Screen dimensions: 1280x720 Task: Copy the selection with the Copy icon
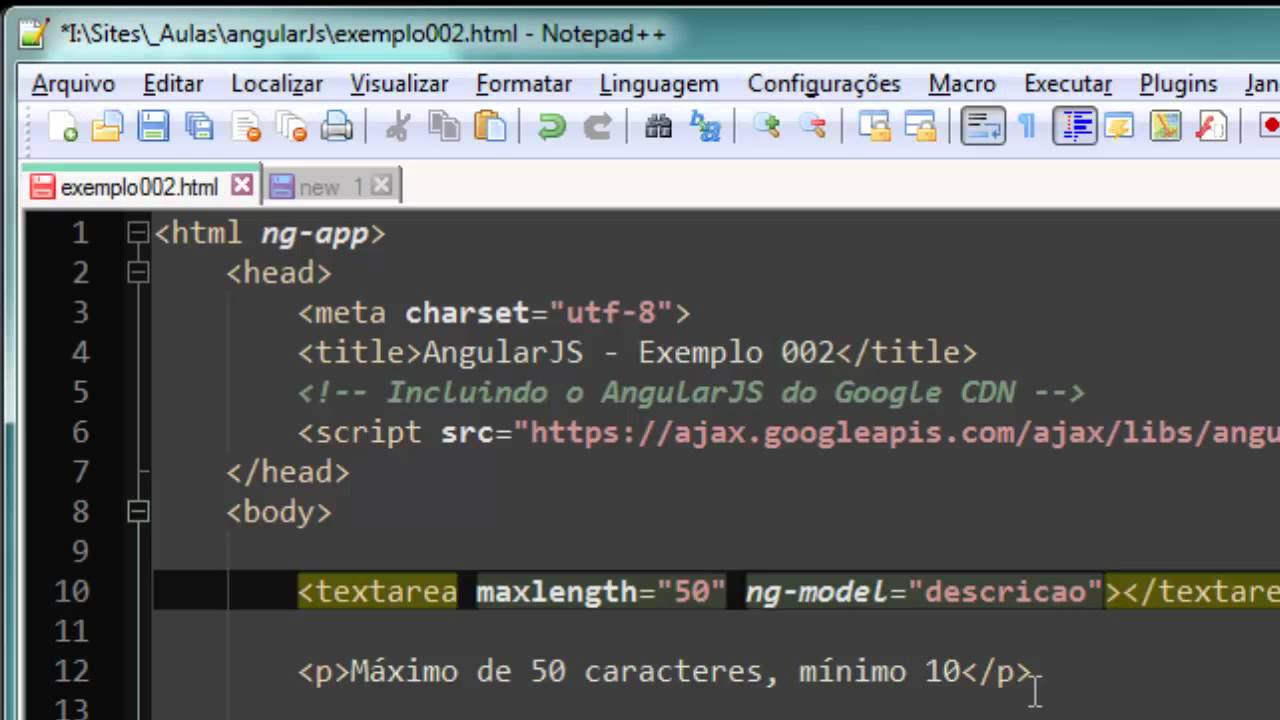tap(444, 127)
